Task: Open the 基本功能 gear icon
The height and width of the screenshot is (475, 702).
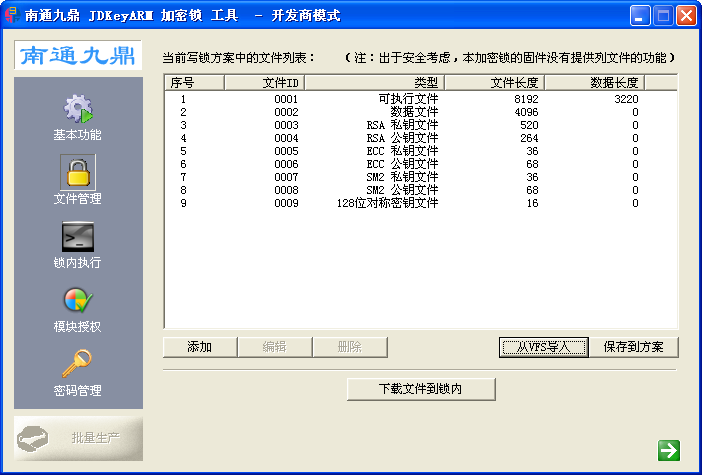Action: tap(78, 109)
